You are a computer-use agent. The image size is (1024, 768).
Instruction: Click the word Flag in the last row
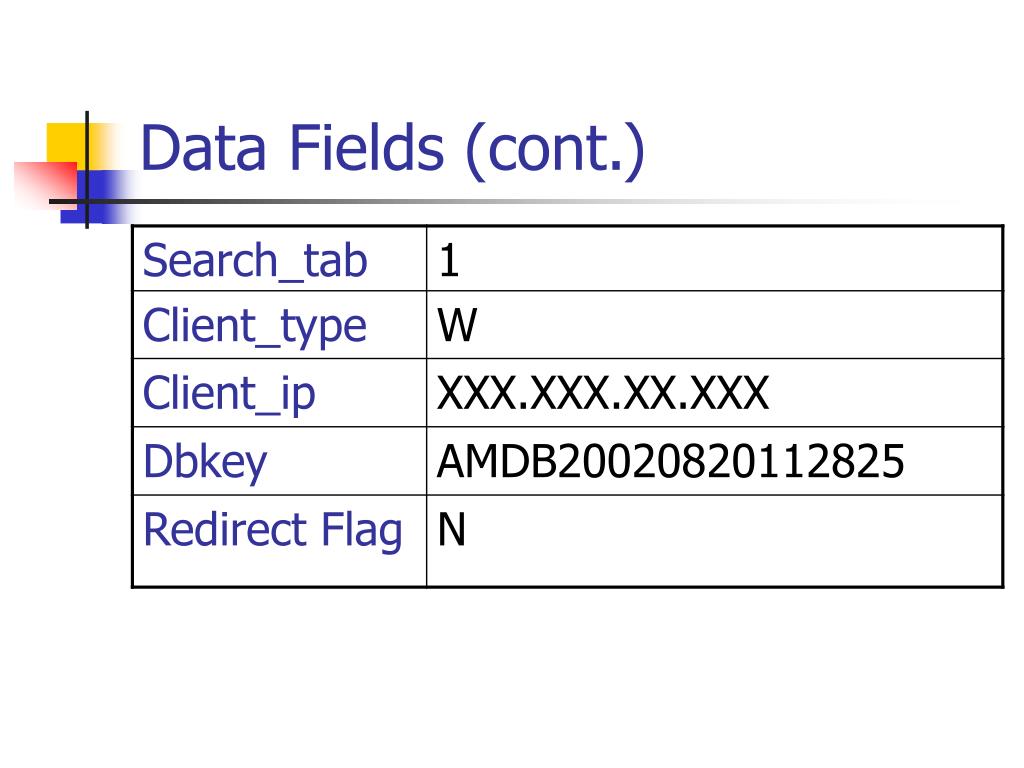(x=361, y=530)
